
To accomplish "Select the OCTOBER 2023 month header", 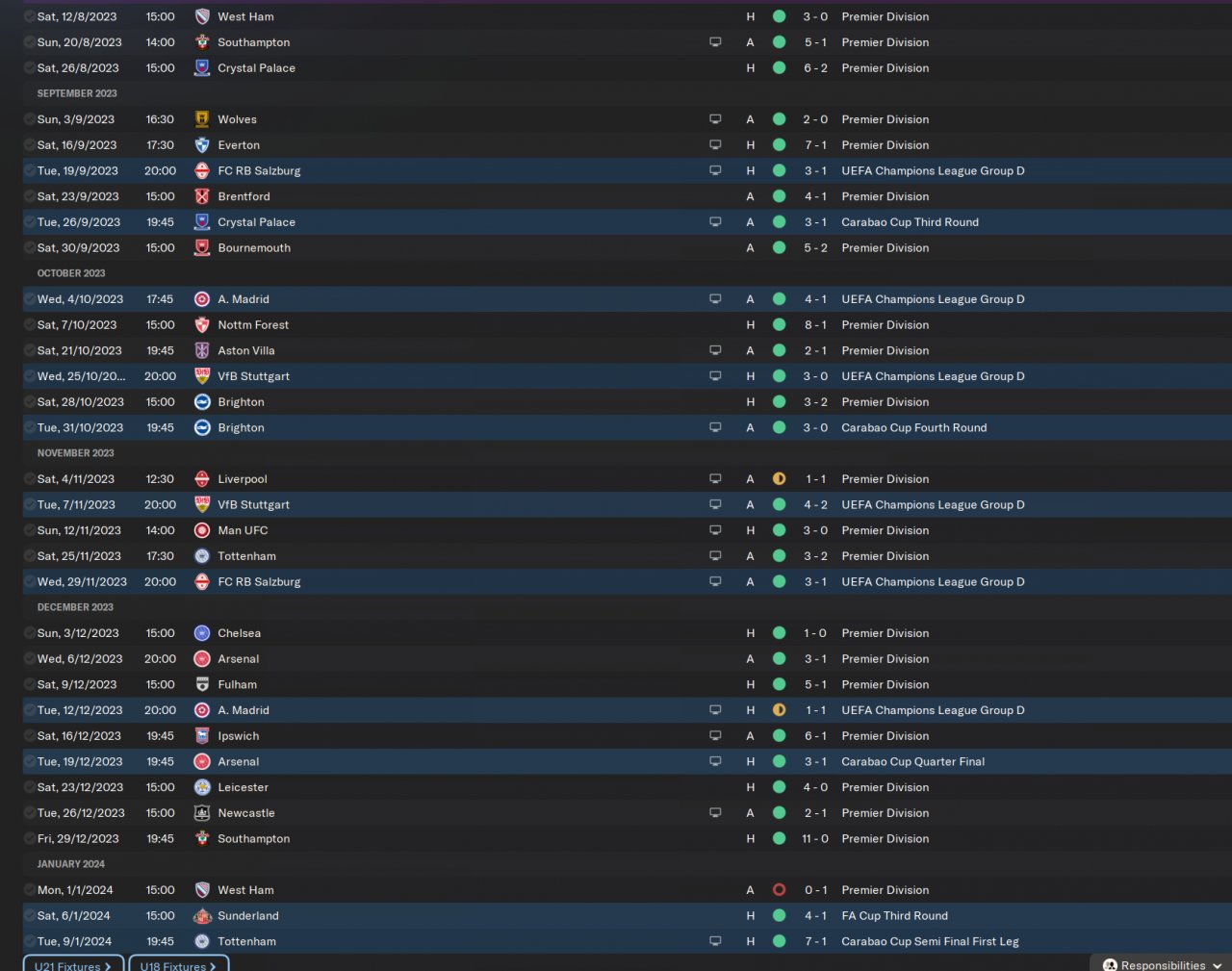I will [71, 273].
